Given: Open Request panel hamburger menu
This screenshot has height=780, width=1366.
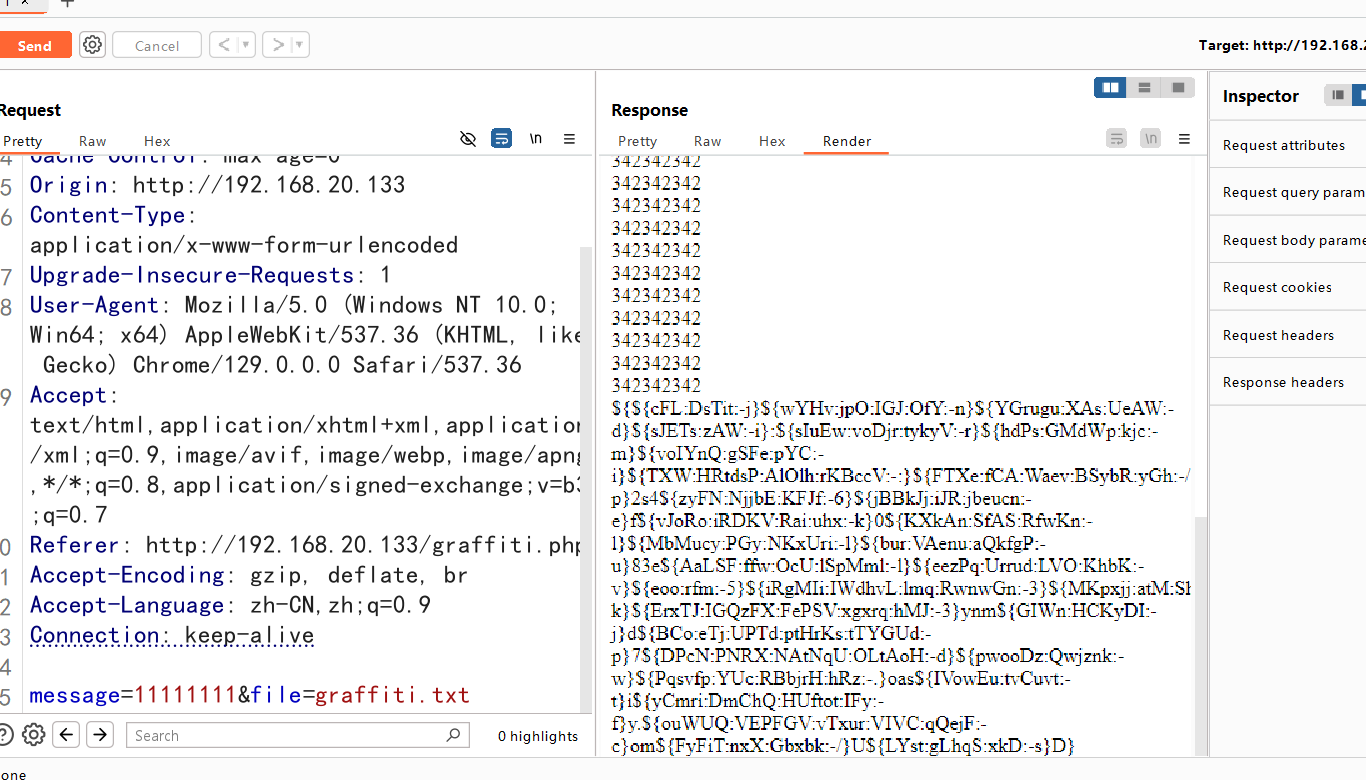Looking at the screenshot, I should pos(569,139).
